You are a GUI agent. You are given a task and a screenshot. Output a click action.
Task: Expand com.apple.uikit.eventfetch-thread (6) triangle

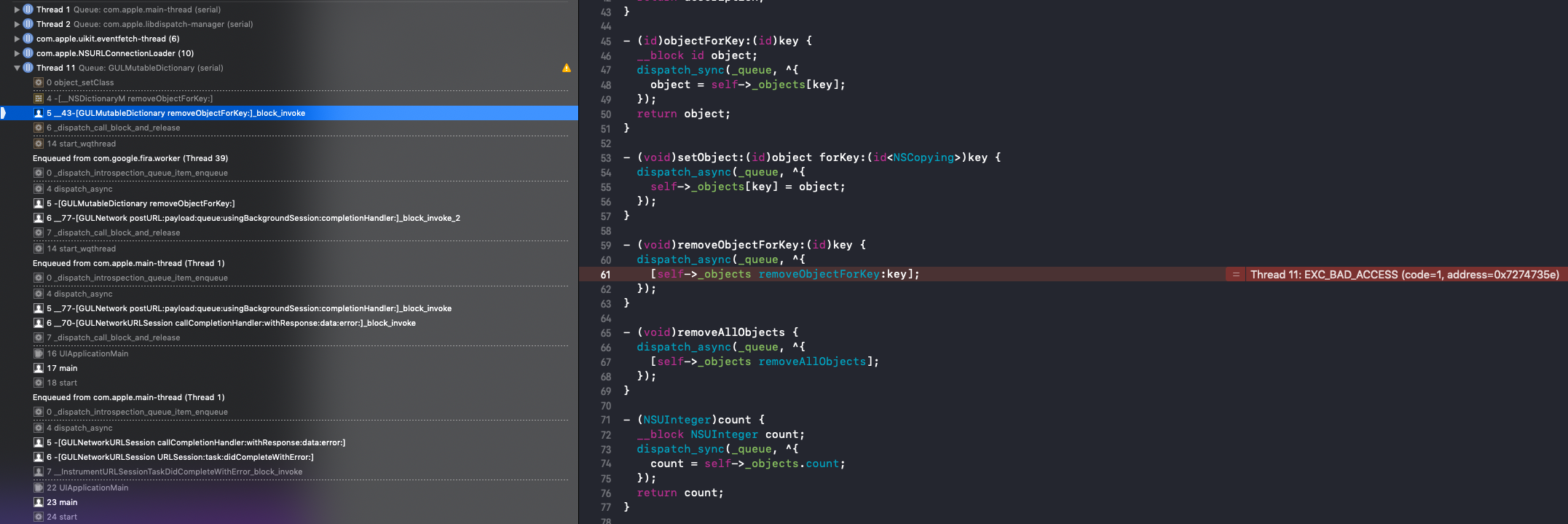click(x=17, y=39)
